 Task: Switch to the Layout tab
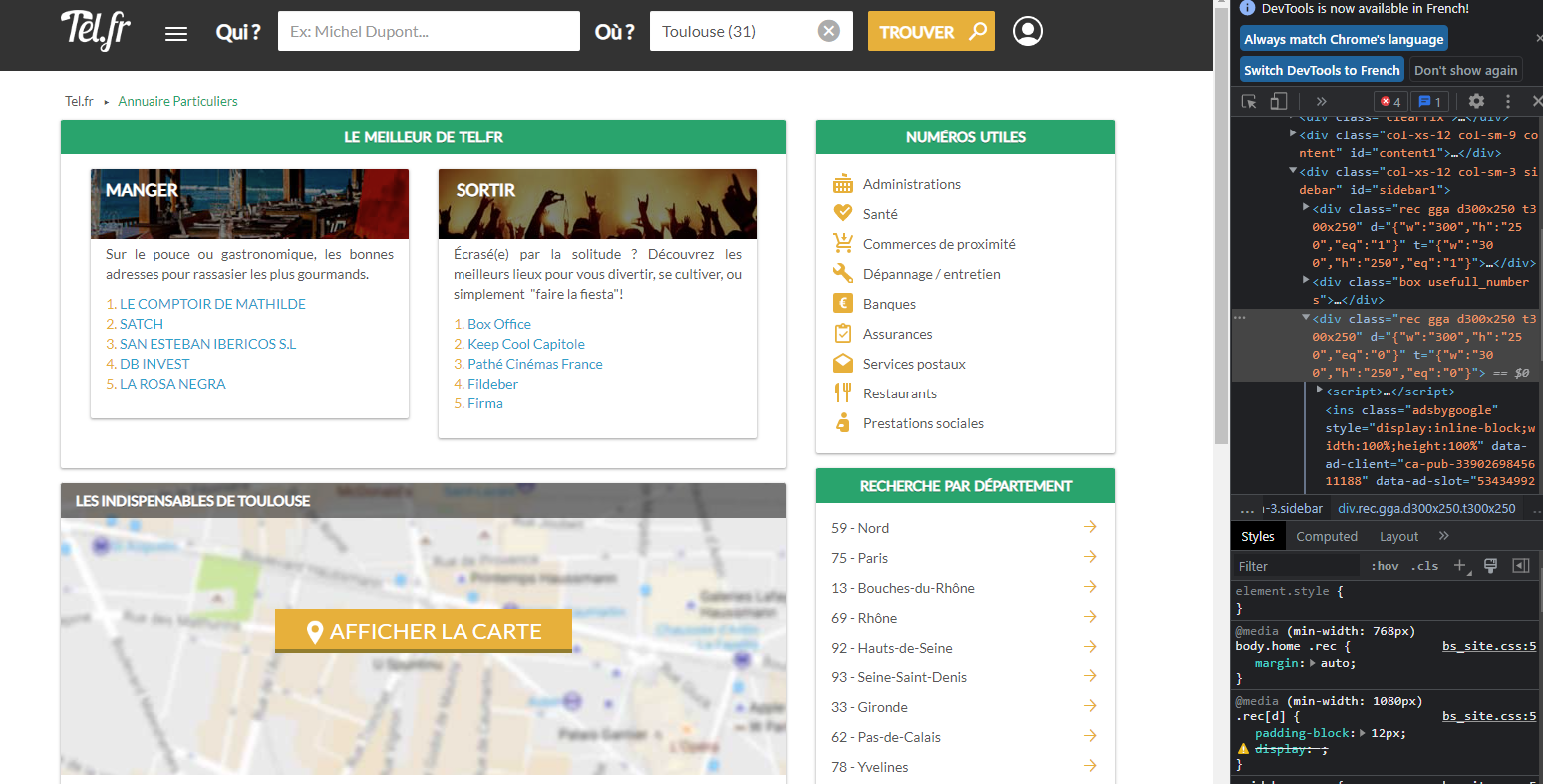tap(1397, 536)
